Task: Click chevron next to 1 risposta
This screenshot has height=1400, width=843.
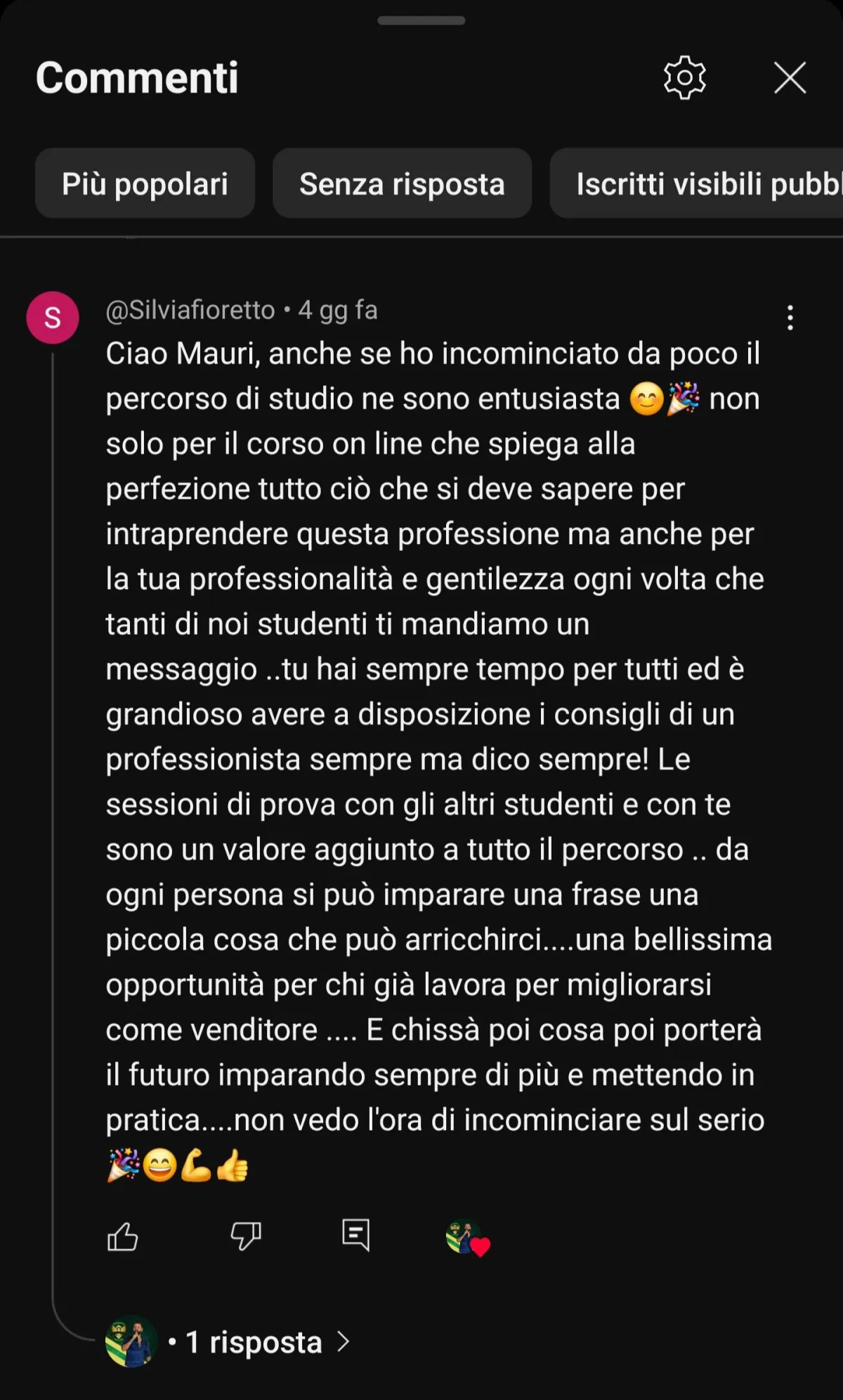Action: pos(343,1342)
